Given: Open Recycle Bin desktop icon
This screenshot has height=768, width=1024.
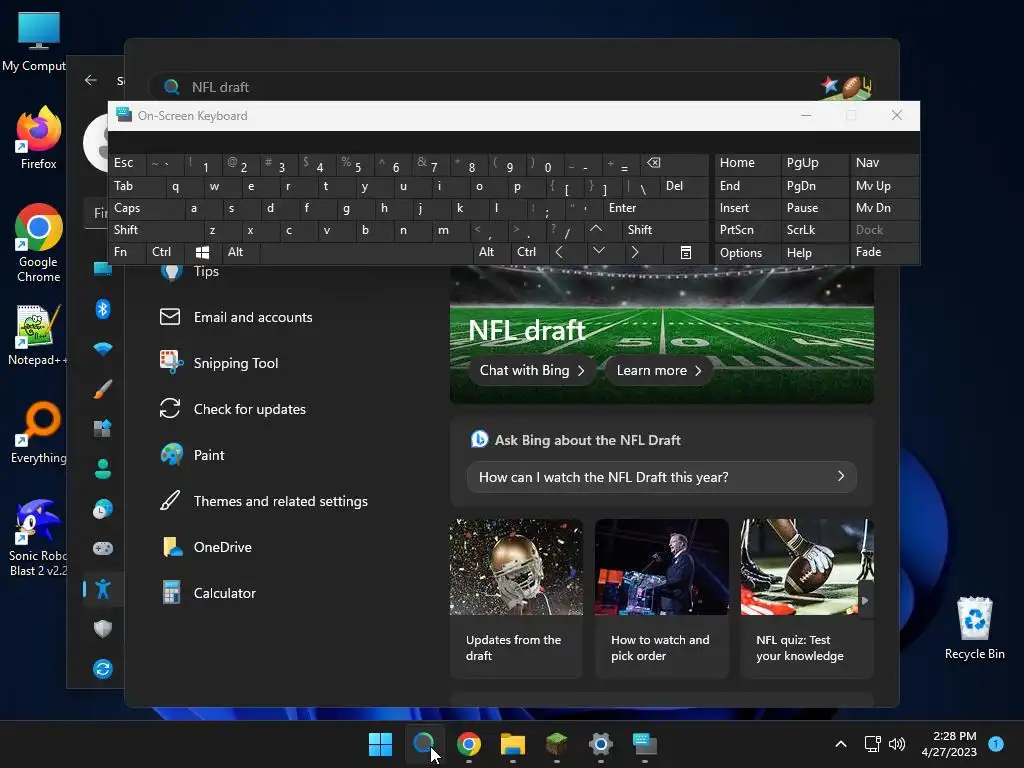Looking at the screenshot, I should tap(974, 628).
